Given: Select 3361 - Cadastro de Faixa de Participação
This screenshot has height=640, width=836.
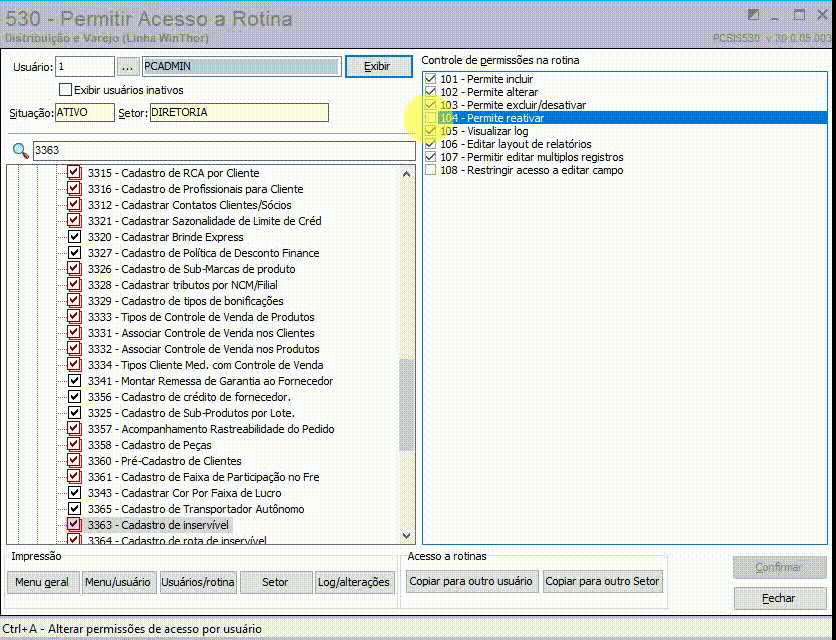Looking at the screenshot, I should click(x=204, y=477).
